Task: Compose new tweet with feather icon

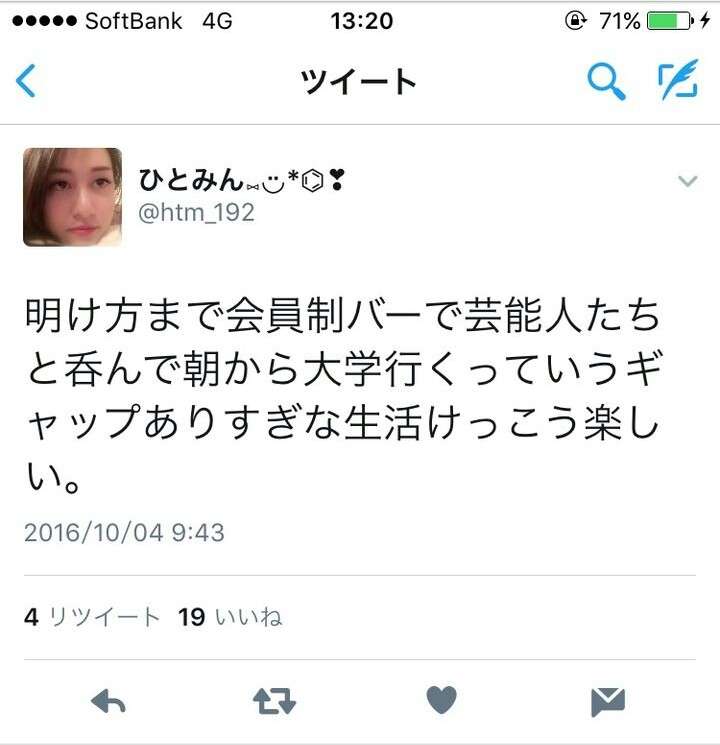Action: pos(678,79)
